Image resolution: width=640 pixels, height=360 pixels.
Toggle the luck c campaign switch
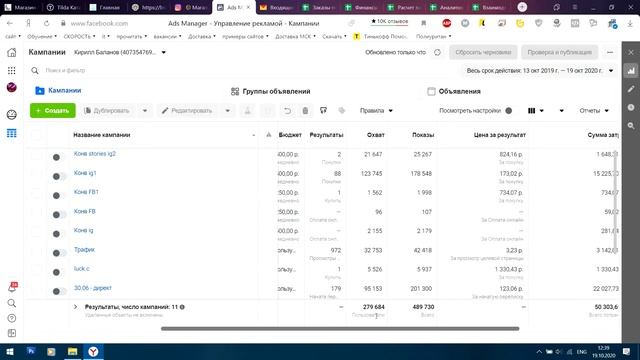click(x=59, y=272)
